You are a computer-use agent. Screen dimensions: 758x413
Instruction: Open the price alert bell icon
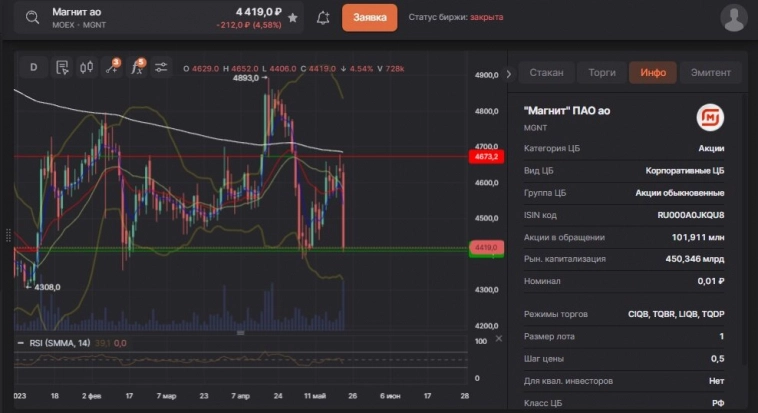323,18
